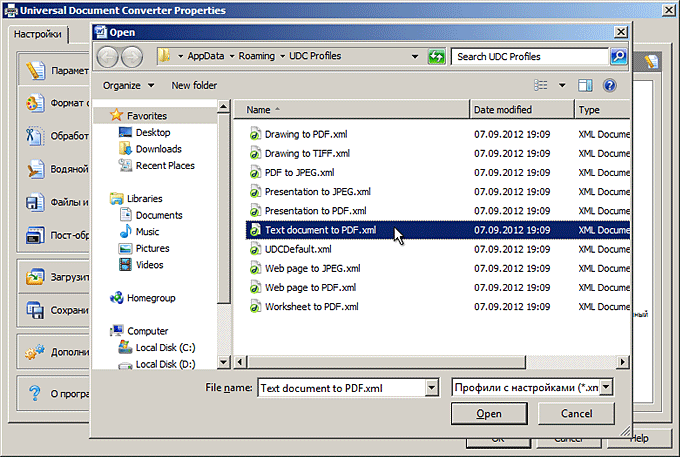Click file list horizontal scroll left arrow
The width and height of the screenshot is (680, 457).
coord(240,362)
